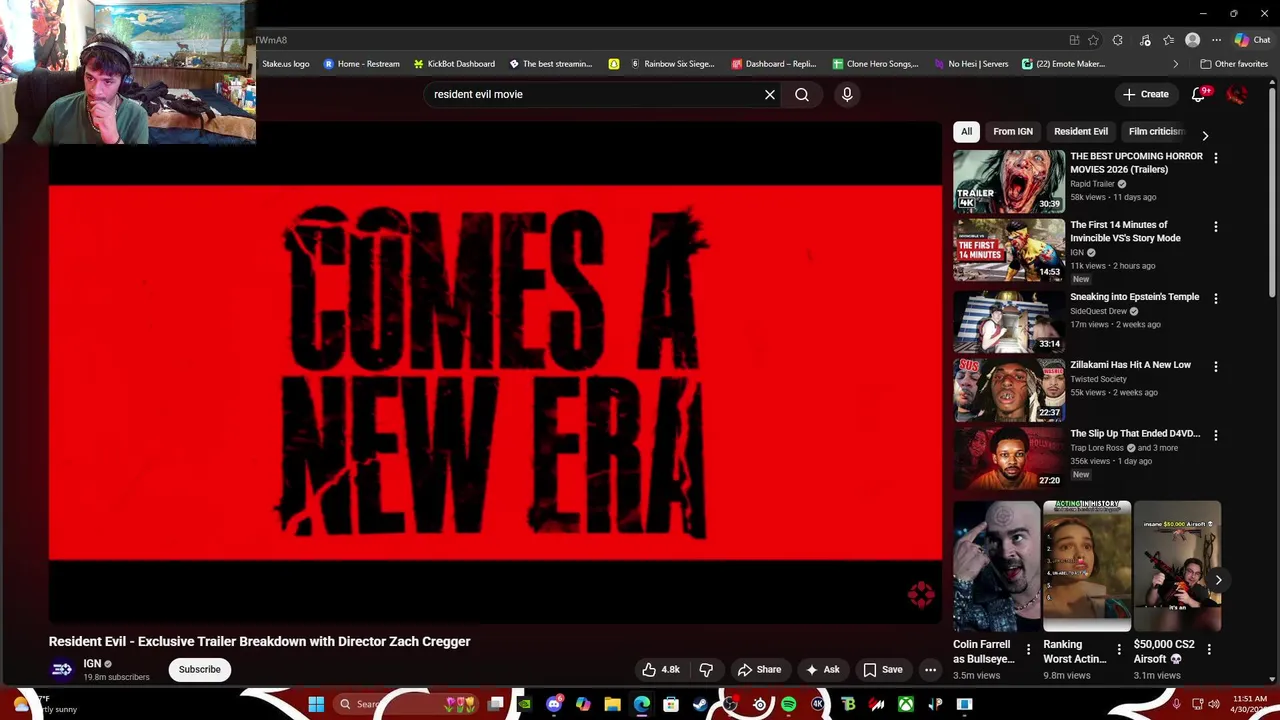1280x720 pixels.
Task: Share the Resident Evil video
Action: point(759,670)
